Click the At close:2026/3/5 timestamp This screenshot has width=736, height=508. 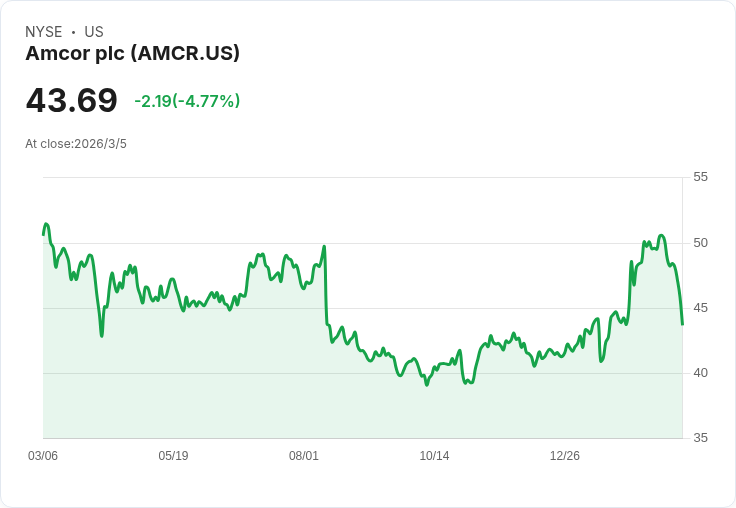tap(76, 144)
